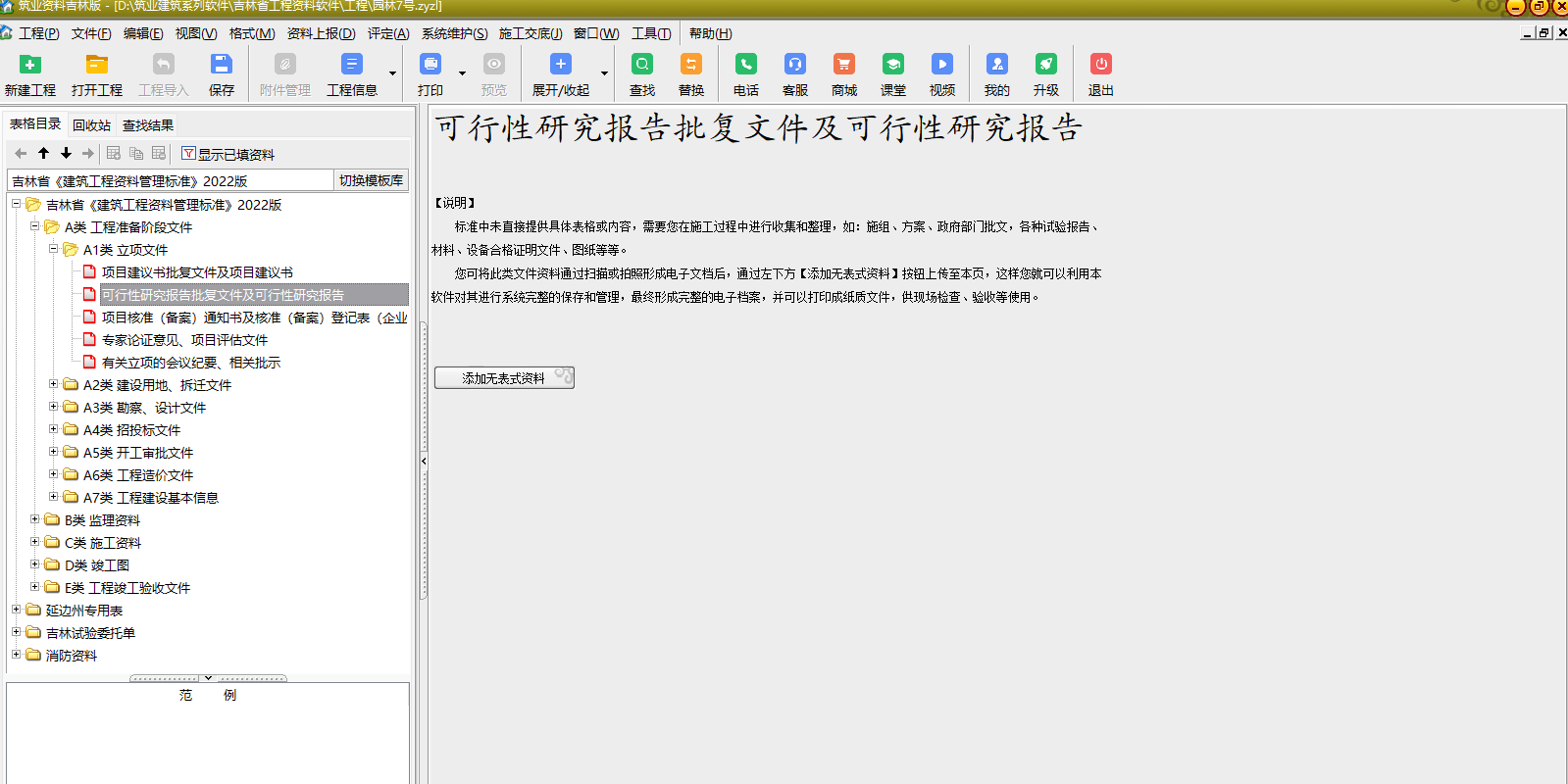Move the item up with the up arrow
The height and width of the screenshot is (784, 1568).
click(x=43, y=153)
